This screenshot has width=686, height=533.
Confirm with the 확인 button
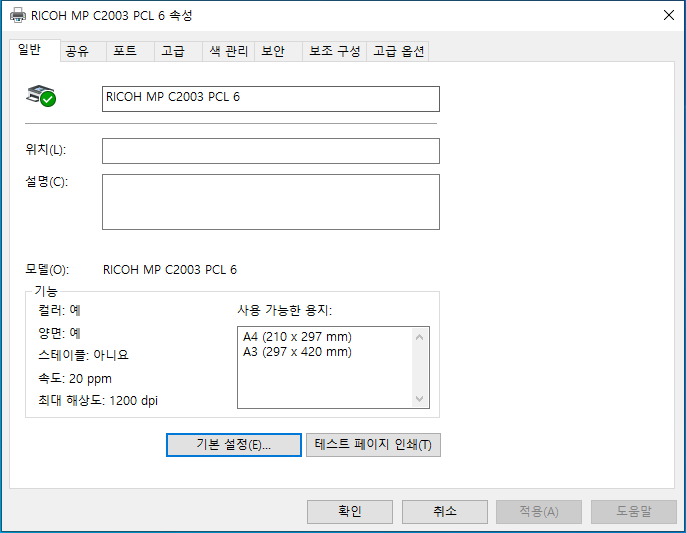[x=350, y=512]
